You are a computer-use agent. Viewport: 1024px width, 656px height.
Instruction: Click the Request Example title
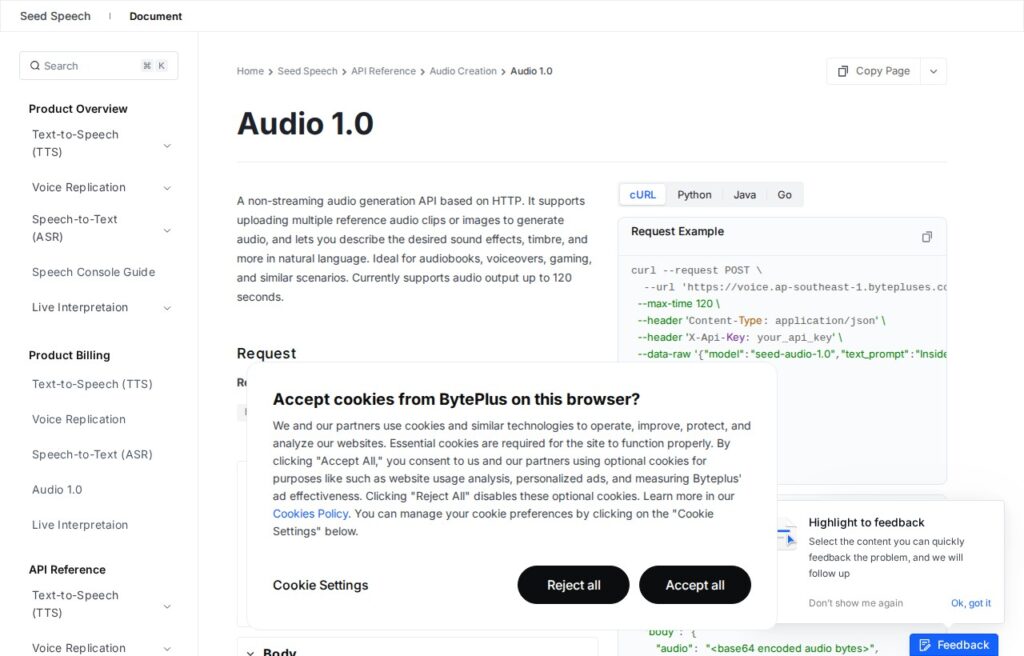[x=677, y=231]
